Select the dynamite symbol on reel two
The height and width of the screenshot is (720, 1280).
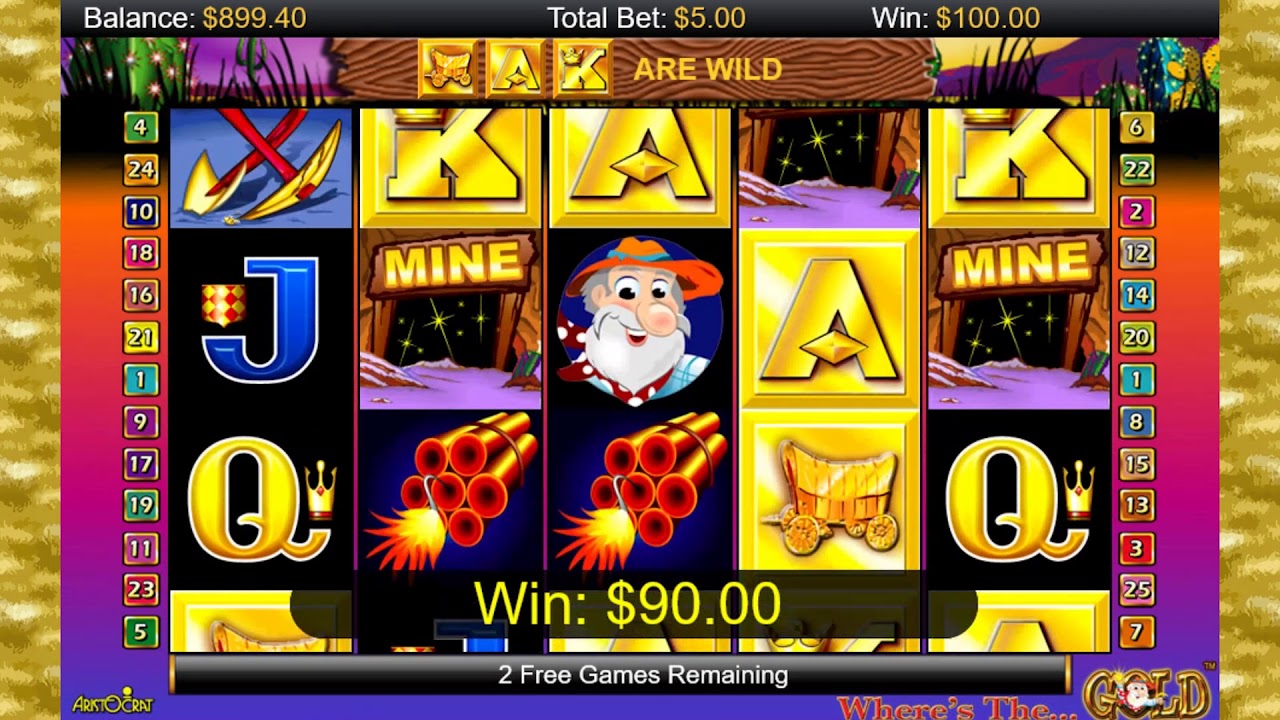tap(450, 490)
